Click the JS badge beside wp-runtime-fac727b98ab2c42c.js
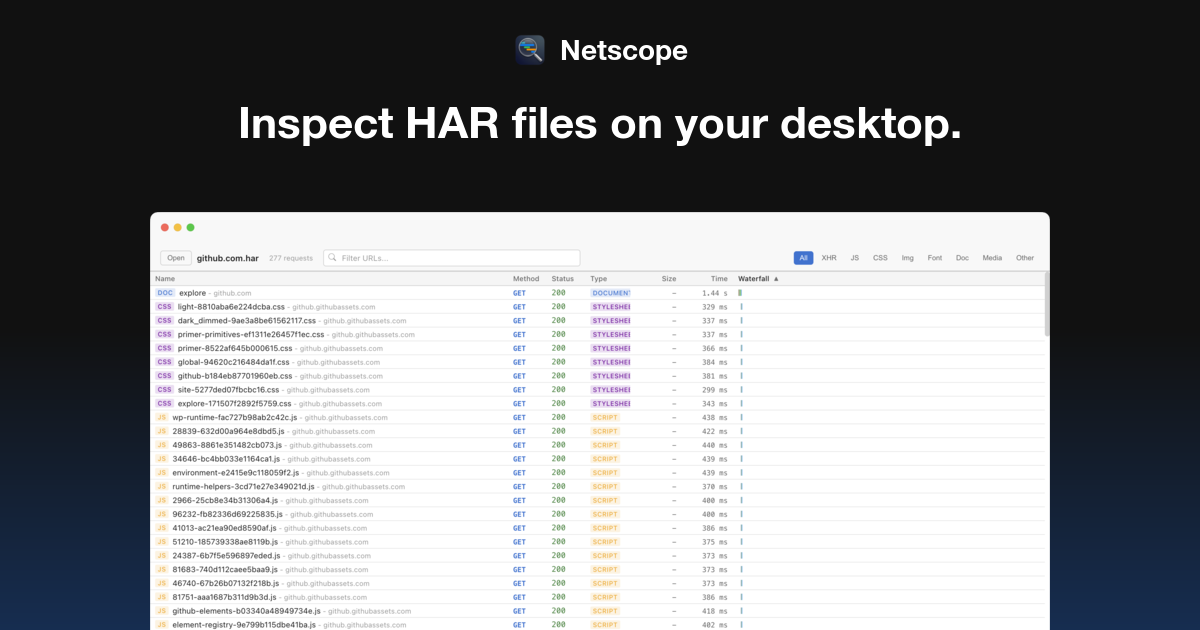The width and height of the screenshot is (1200, 630). [162, 417]
